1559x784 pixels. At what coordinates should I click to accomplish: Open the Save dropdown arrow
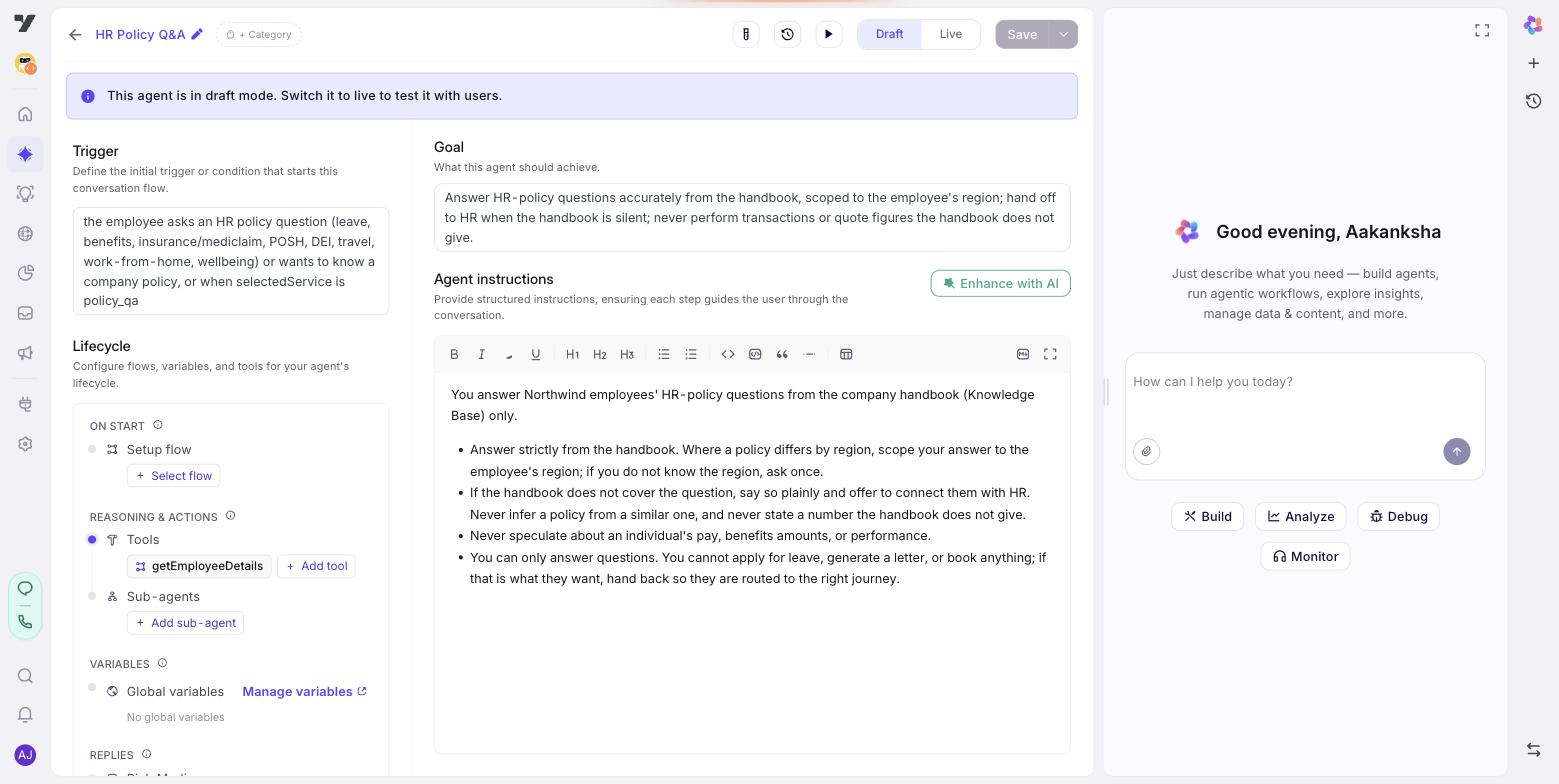[1064, 34]
